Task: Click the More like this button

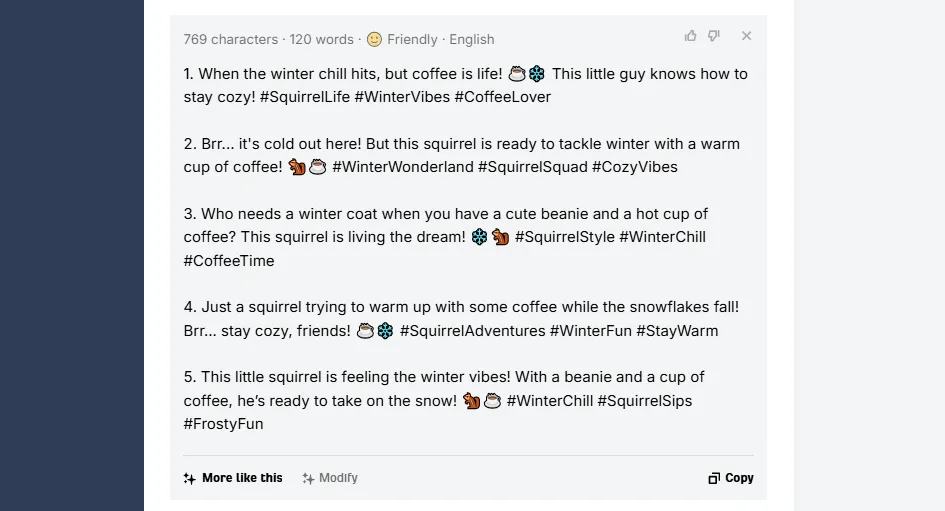Action: [233, 478]
